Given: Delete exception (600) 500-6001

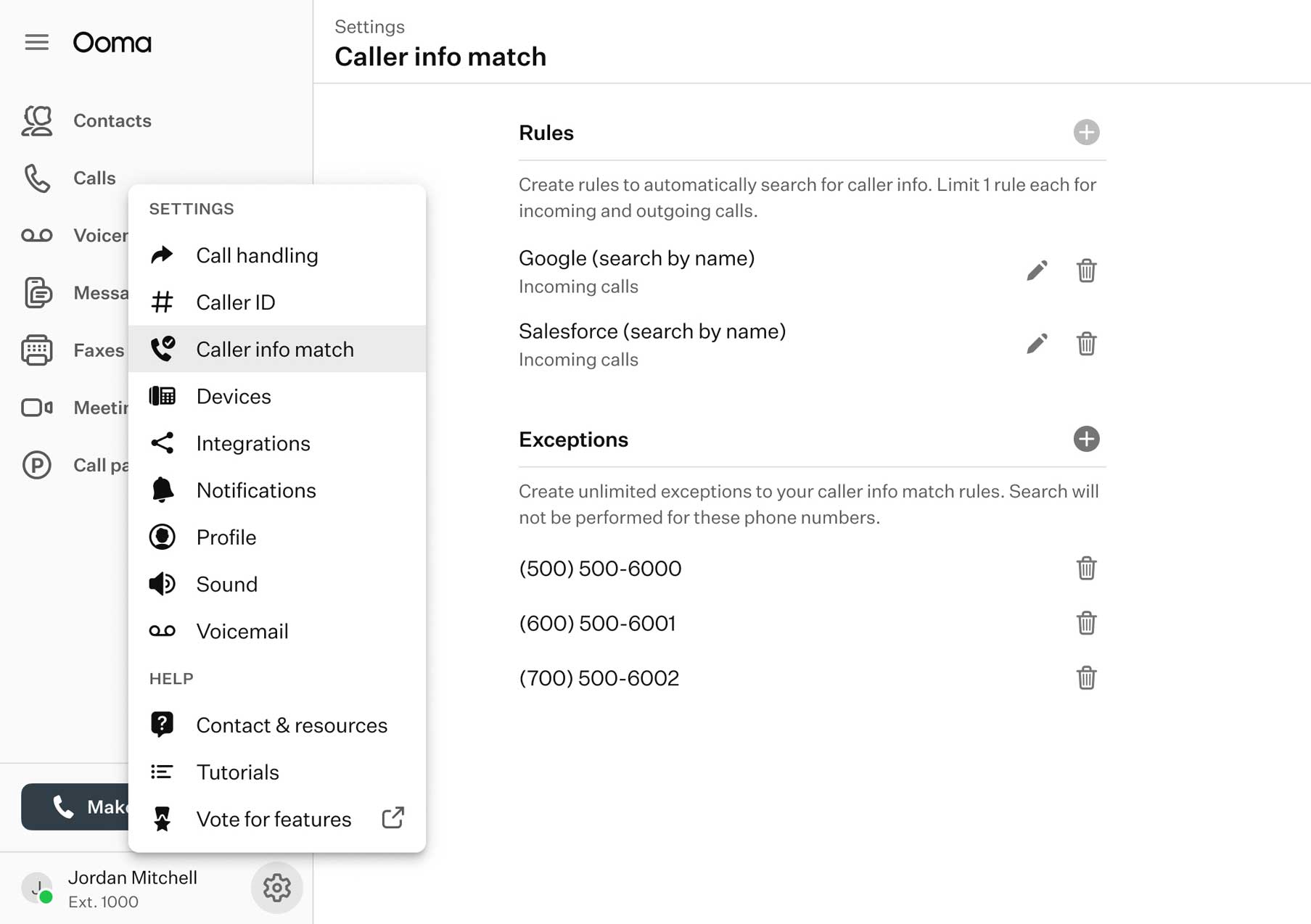Looking at the screenshot, I should point(1086,623).
